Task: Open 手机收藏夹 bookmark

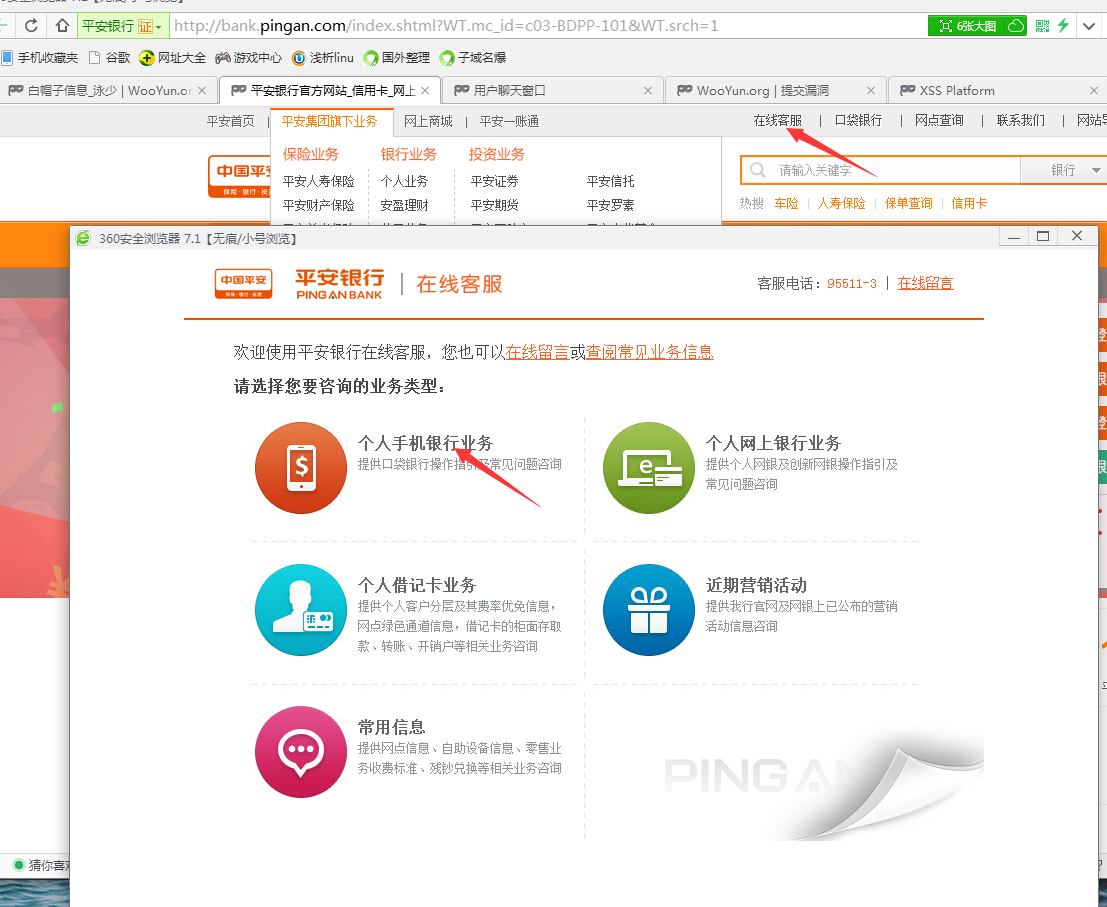Action: pyautogui.click(x=40, y=58)
